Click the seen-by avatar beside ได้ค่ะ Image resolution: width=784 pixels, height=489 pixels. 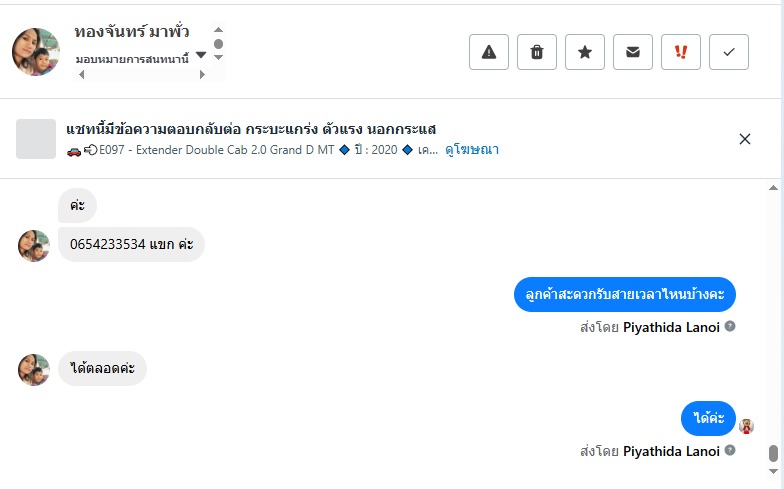[x=746, y=426]
